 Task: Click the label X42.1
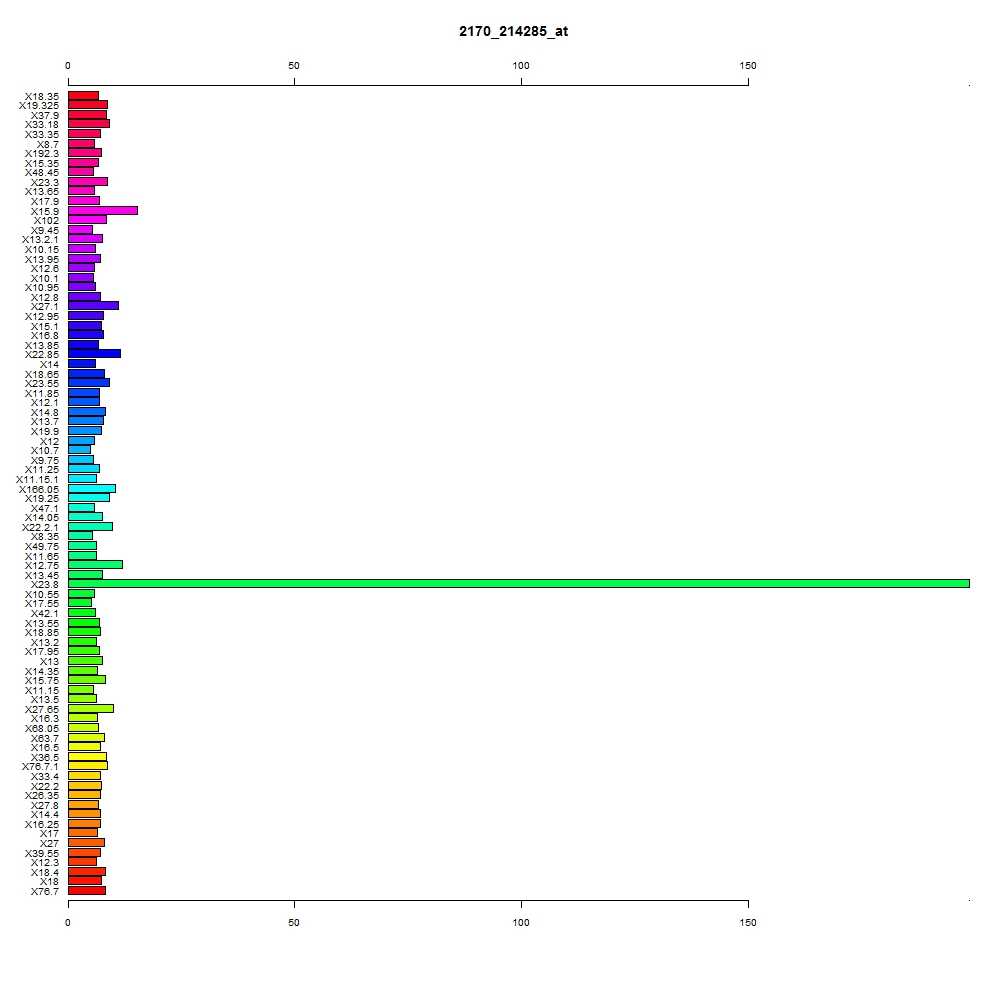pyautogui.click(x=45, y=614)
